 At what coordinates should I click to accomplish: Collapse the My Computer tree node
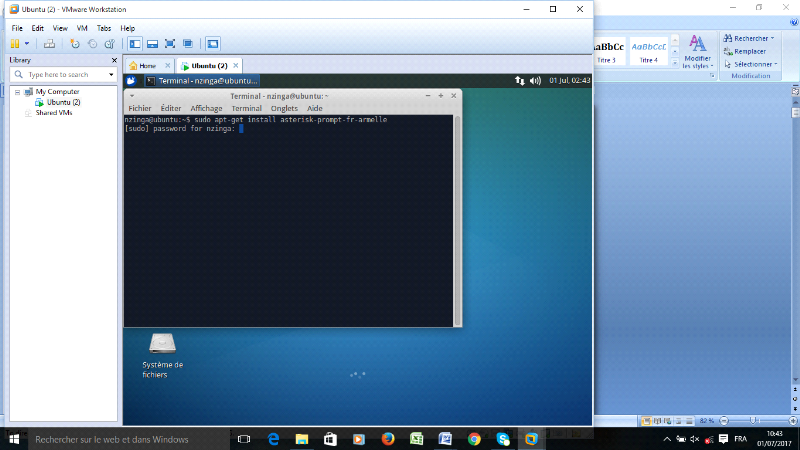(x=16, y=92)
